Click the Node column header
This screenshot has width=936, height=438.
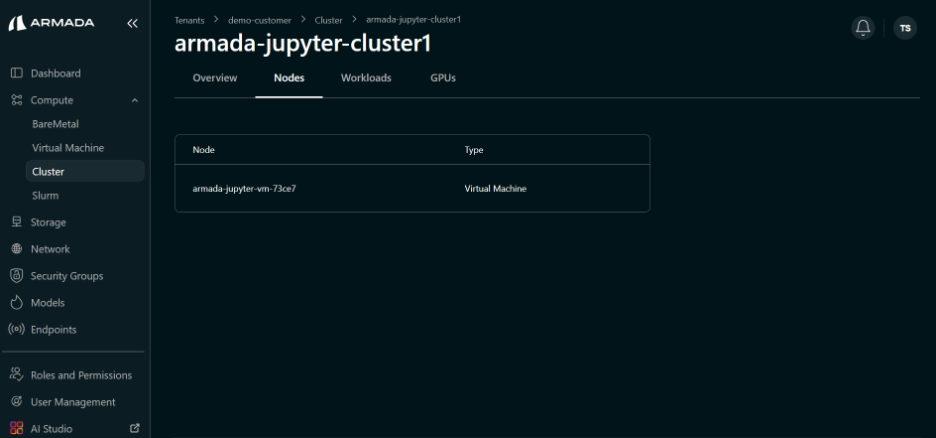204,150
